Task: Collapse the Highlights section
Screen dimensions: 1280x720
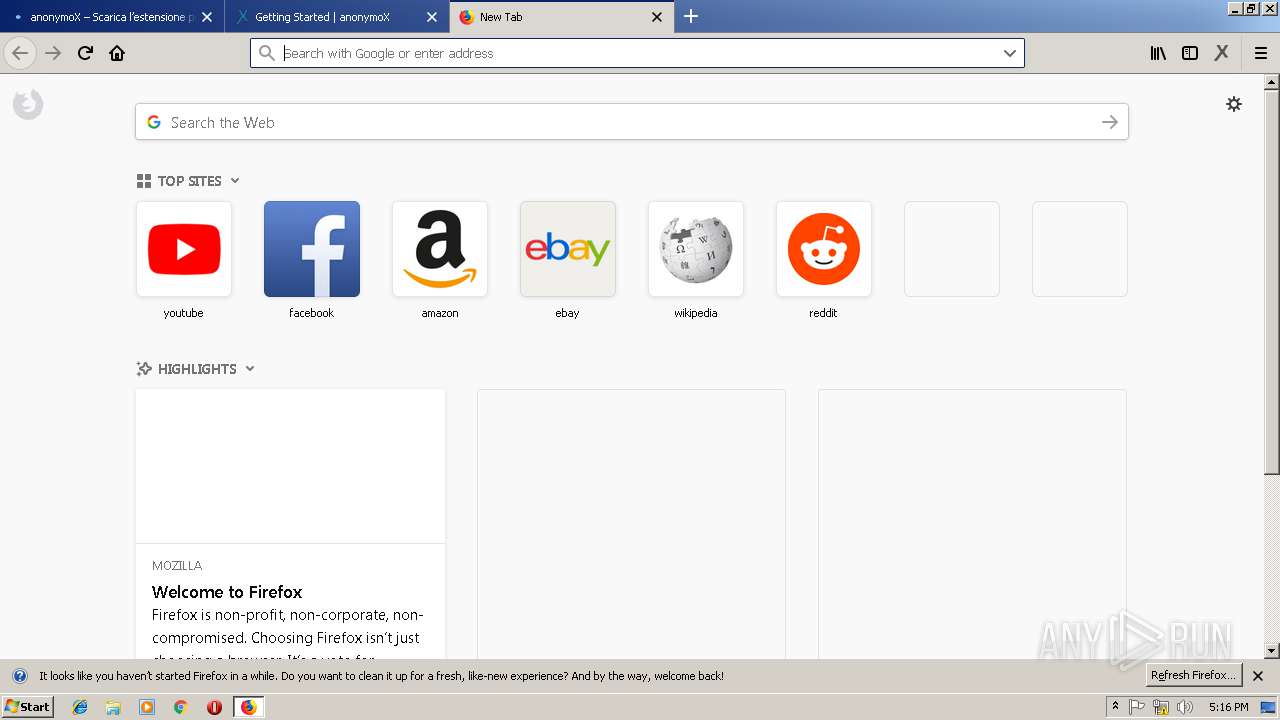Action: click(x=250, y=369)
